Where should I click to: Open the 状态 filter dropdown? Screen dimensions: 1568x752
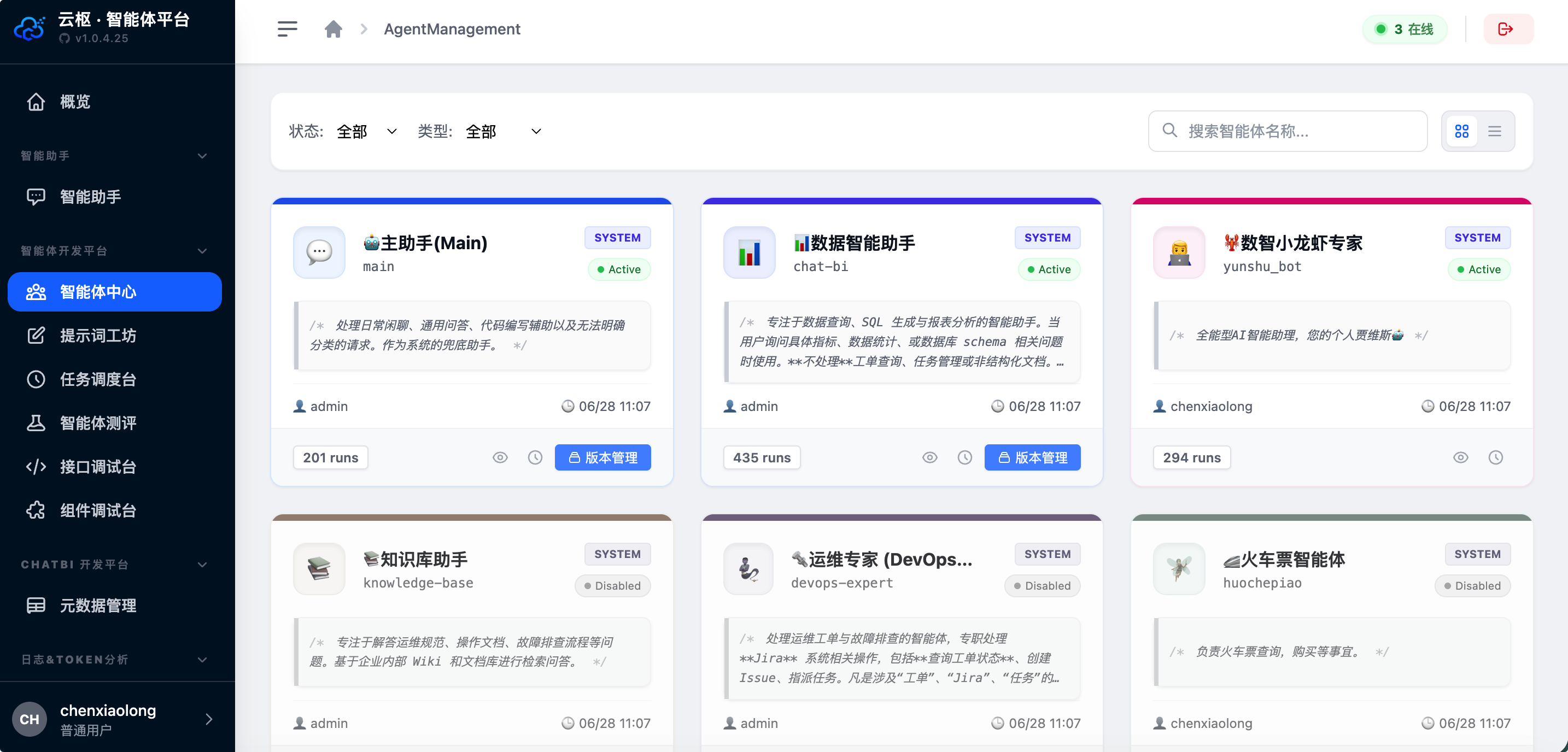(367, 131)
